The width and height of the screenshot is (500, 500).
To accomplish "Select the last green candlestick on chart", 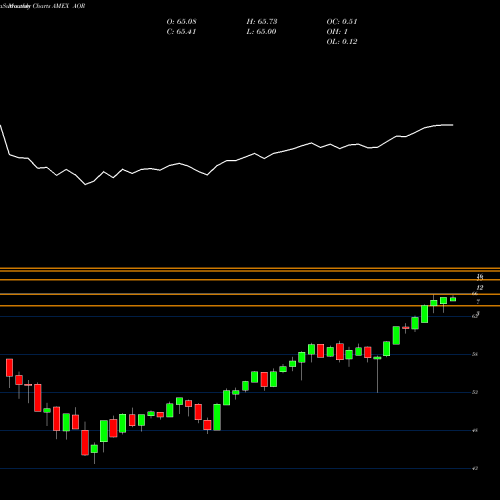I will tap(453, 299).
